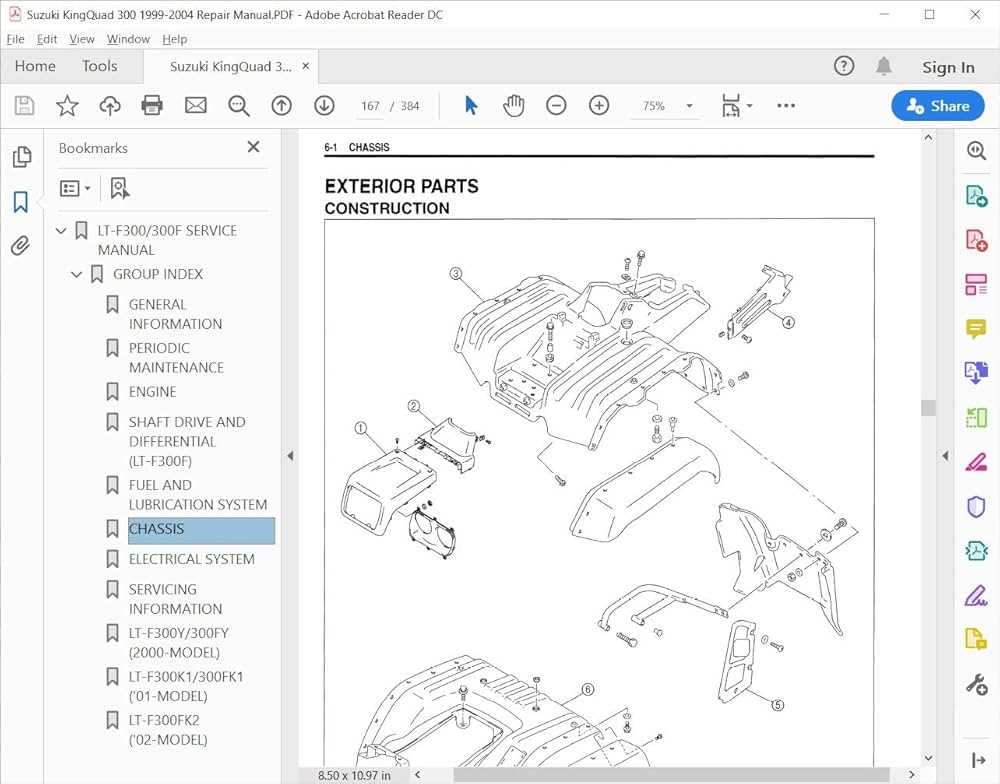Open Organize Pages tool
This screenshot has width=1000, height=784.
click(976, 285)
